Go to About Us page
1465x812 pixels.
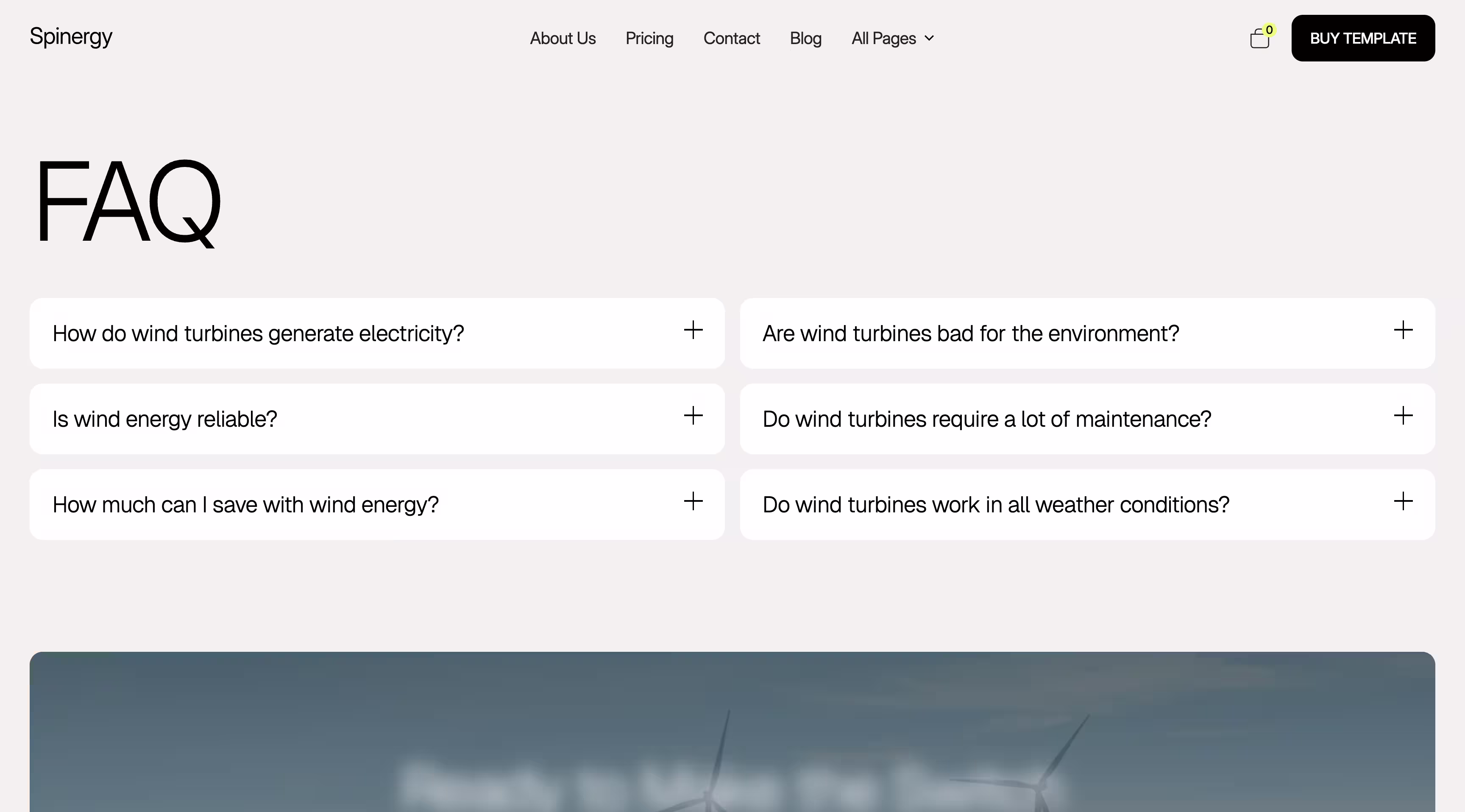(563, 39)
